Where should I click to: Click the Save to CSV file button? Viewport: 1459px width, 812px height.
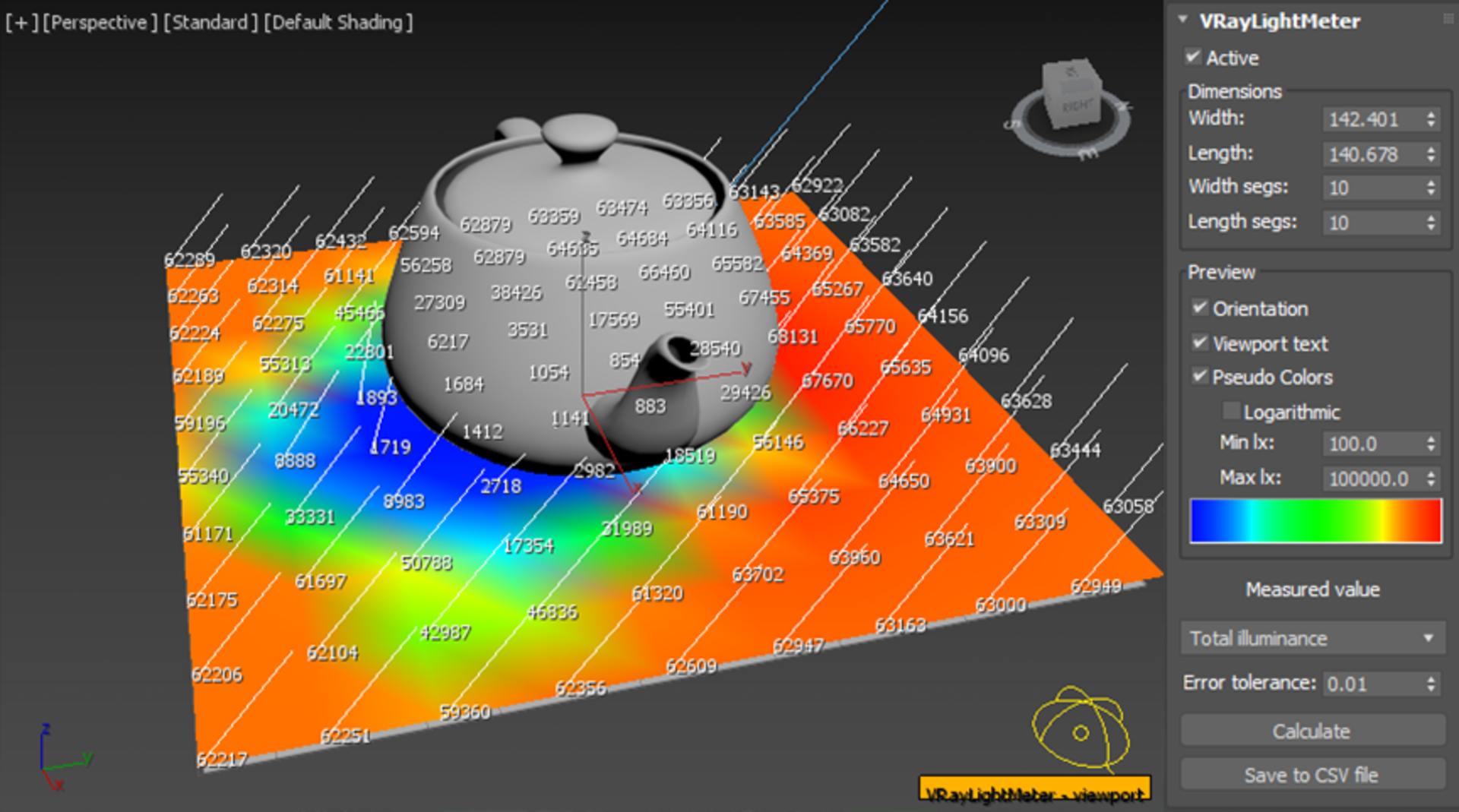[1312, 775]
